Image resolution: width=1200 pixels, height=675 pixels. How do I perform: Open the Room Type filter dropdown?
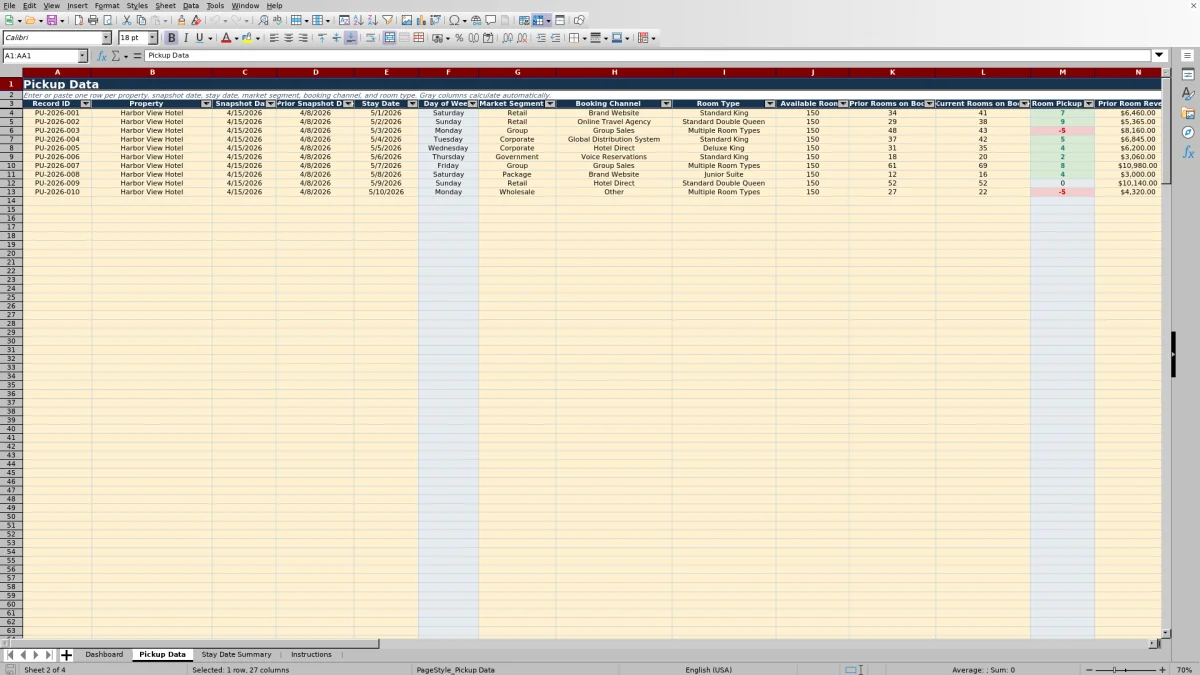pyautogui.click(x=770, y=104)
